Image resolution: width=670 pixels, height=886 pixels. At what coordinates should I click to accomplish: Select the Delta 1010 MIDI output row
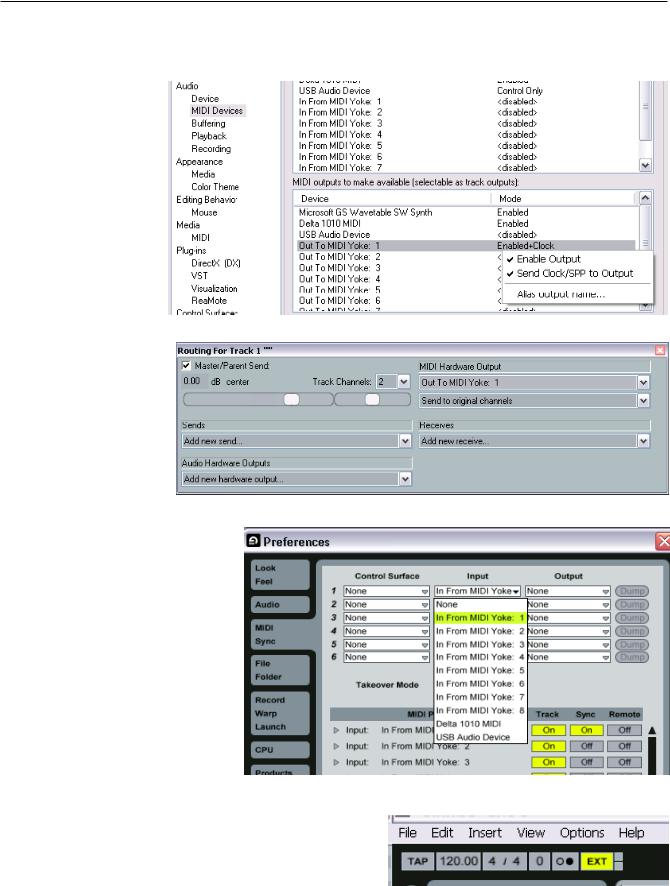[466, 224]
